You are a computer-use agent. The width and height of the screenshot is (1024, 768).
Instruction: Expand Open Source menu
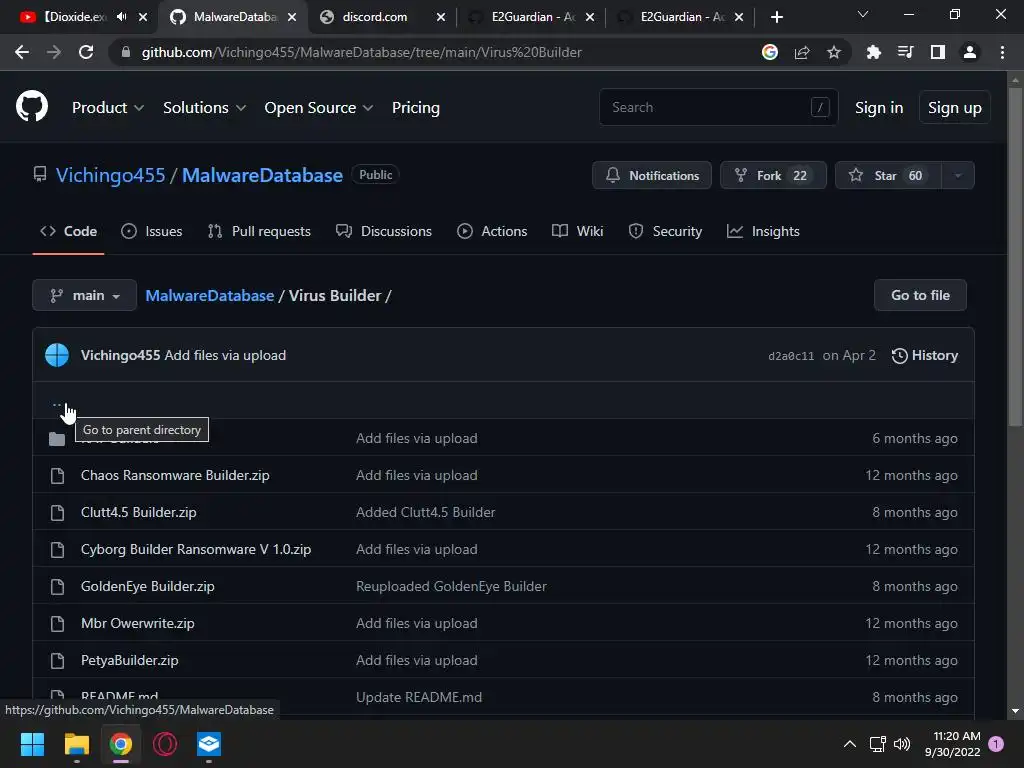[x=319, y=108]
